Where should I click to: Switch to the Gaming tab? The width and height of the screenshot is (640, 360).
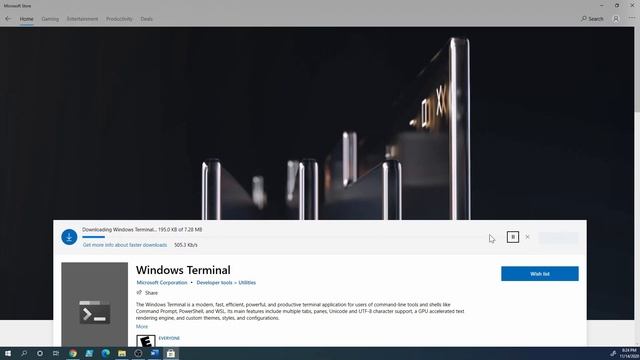click(x=50, y=19)
